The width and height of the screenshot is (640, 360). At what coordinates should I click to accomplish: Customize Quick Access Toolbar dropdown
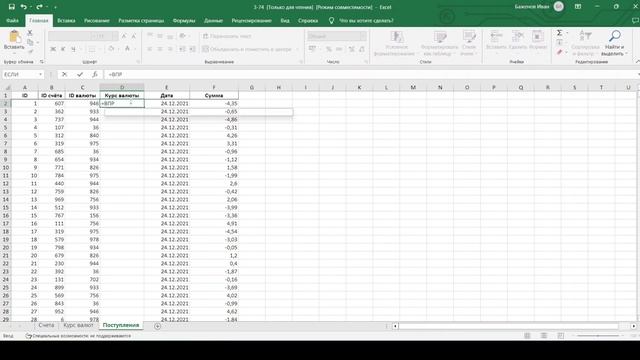coord(55,7)
